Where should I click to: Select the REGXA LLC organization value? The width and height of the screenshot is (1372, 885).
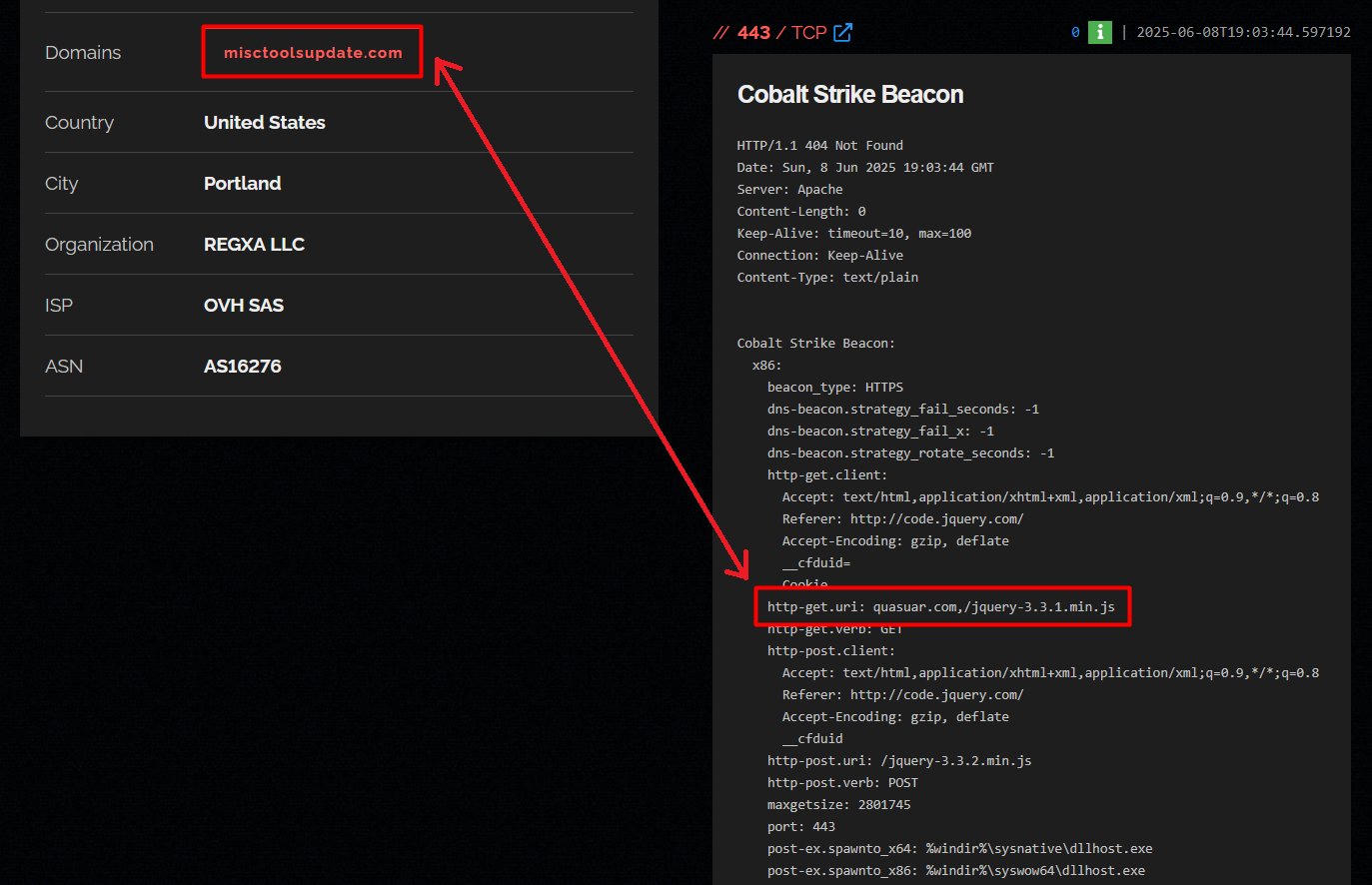pyautogui.click(x=255, y=245)
